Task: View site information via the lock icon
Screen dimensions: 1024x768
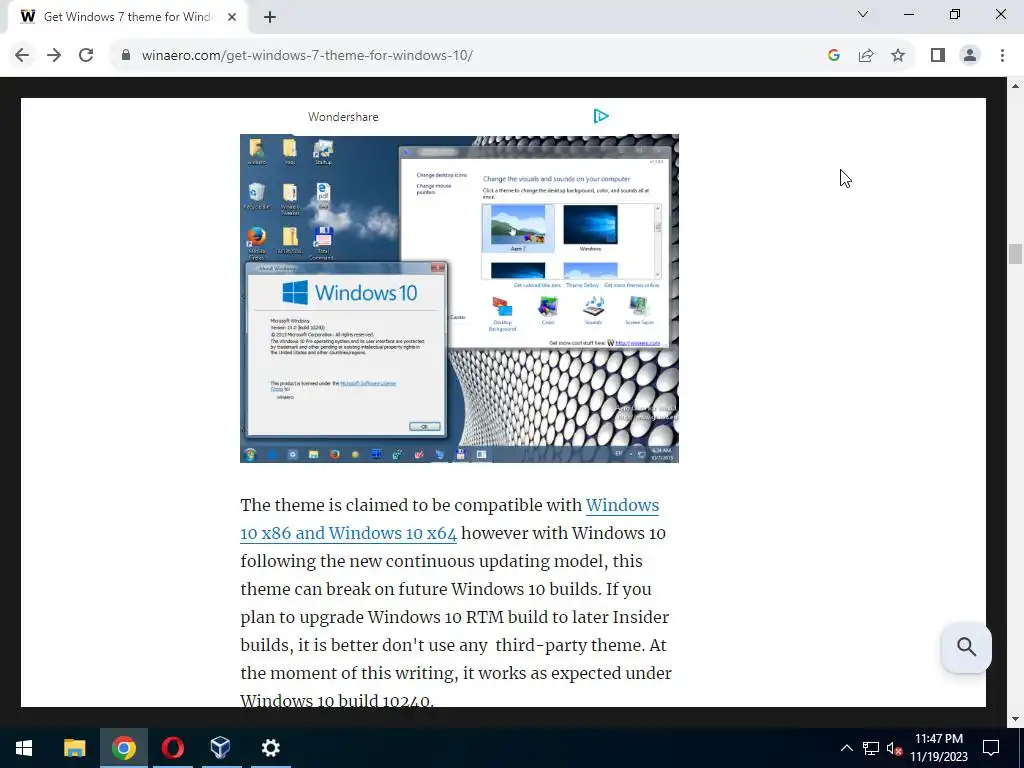Action: (x=126, y=56)
